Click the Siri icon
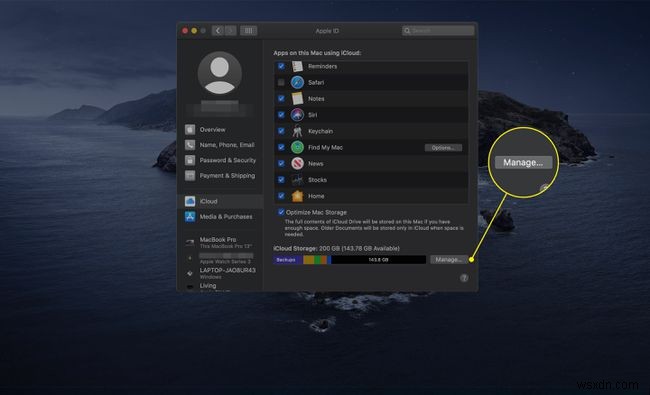This screenshot has width=650, height=395. click(x=297, y=115)
